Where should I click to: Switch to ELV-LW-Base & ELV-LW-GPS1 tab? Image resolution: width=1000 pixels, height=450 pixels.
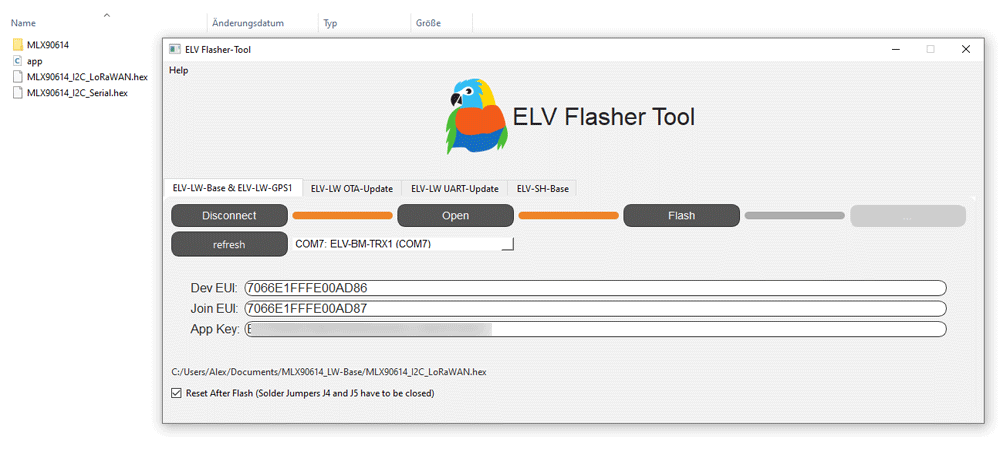(x=233, y=189)
